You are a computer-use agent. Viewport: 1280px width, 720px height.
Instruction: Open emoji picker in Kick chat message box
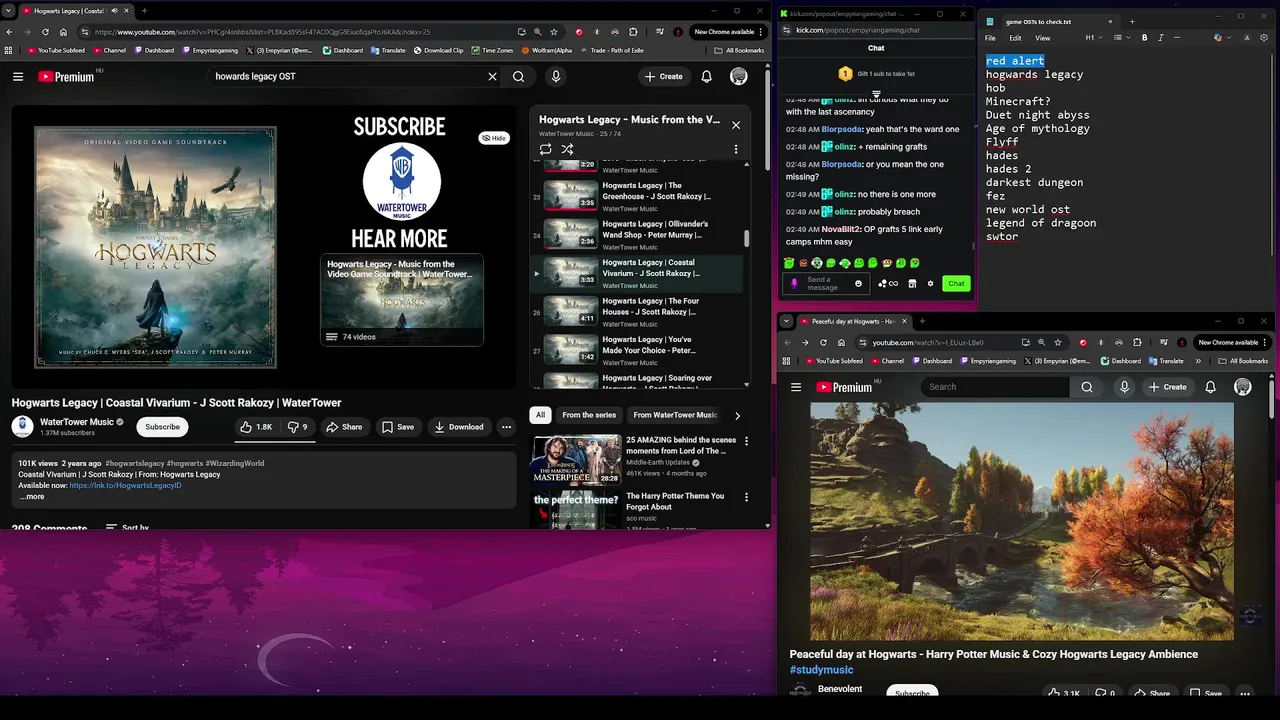858,284
